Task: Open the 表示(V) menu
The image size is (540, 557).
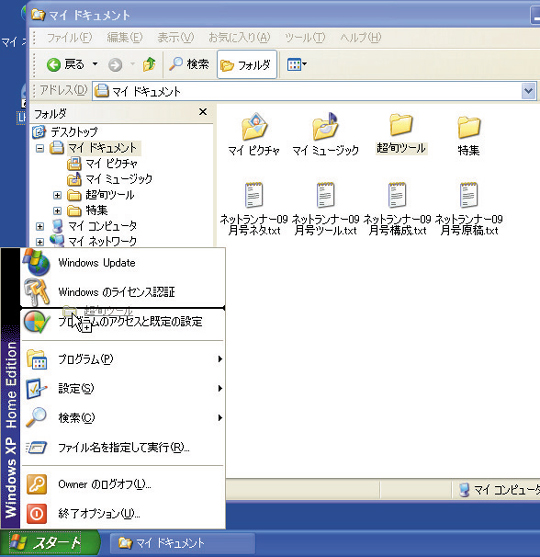Action: pyautogui.click(x=176, y=37)
